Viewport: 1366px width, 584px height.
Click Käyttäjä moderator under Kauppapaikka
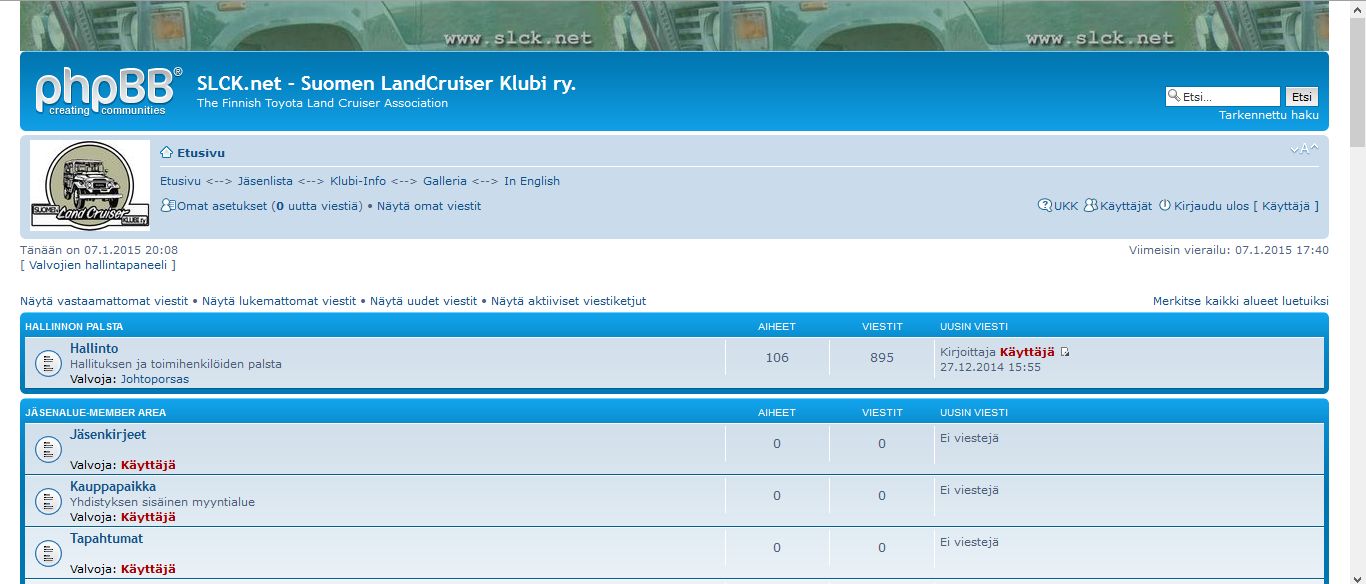point(148,517)
